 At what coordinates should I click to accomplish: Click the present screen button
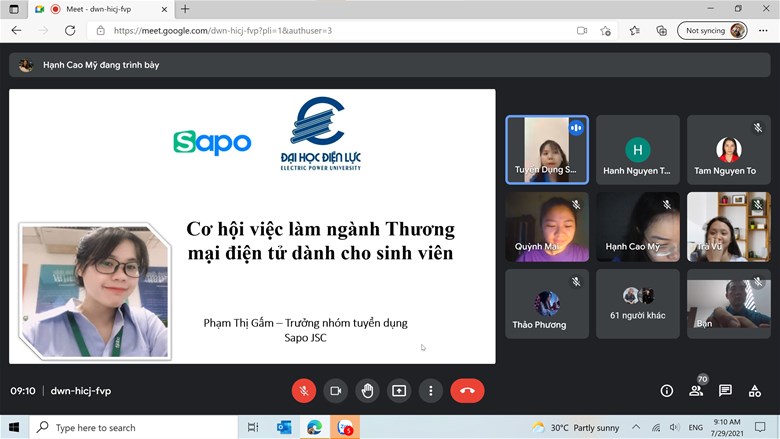point(399,391)
